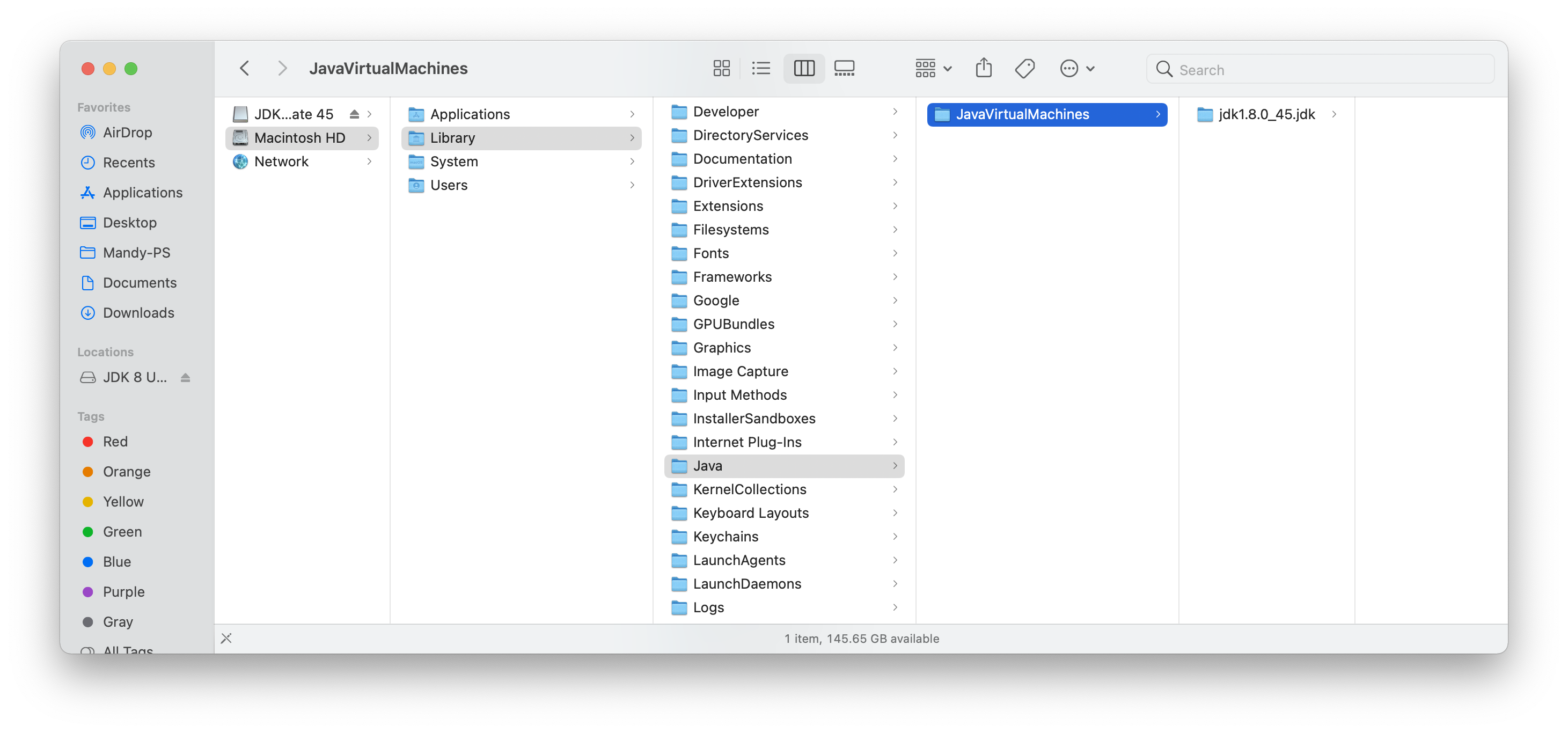
Task: Select the Documentation folder
Action: 784,159
